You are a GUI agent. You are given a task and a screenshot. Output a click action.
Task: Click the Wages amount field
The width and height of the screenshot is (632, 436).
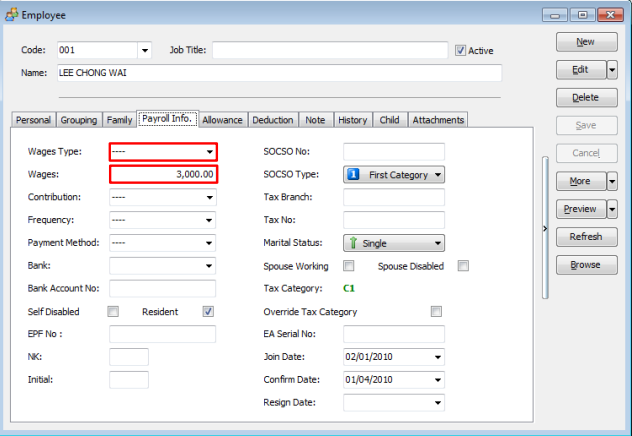tap(163, 175)
